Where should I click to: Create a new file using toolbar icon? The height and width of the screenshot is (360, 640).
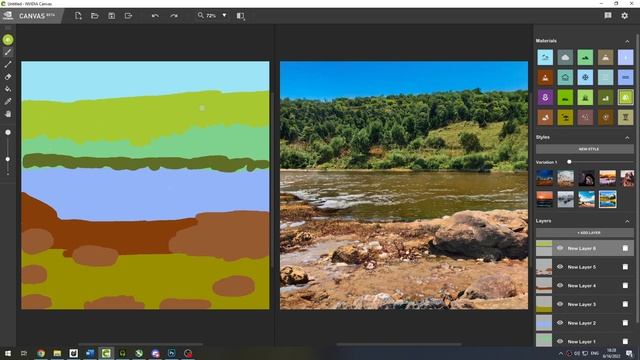click(78, 16)
